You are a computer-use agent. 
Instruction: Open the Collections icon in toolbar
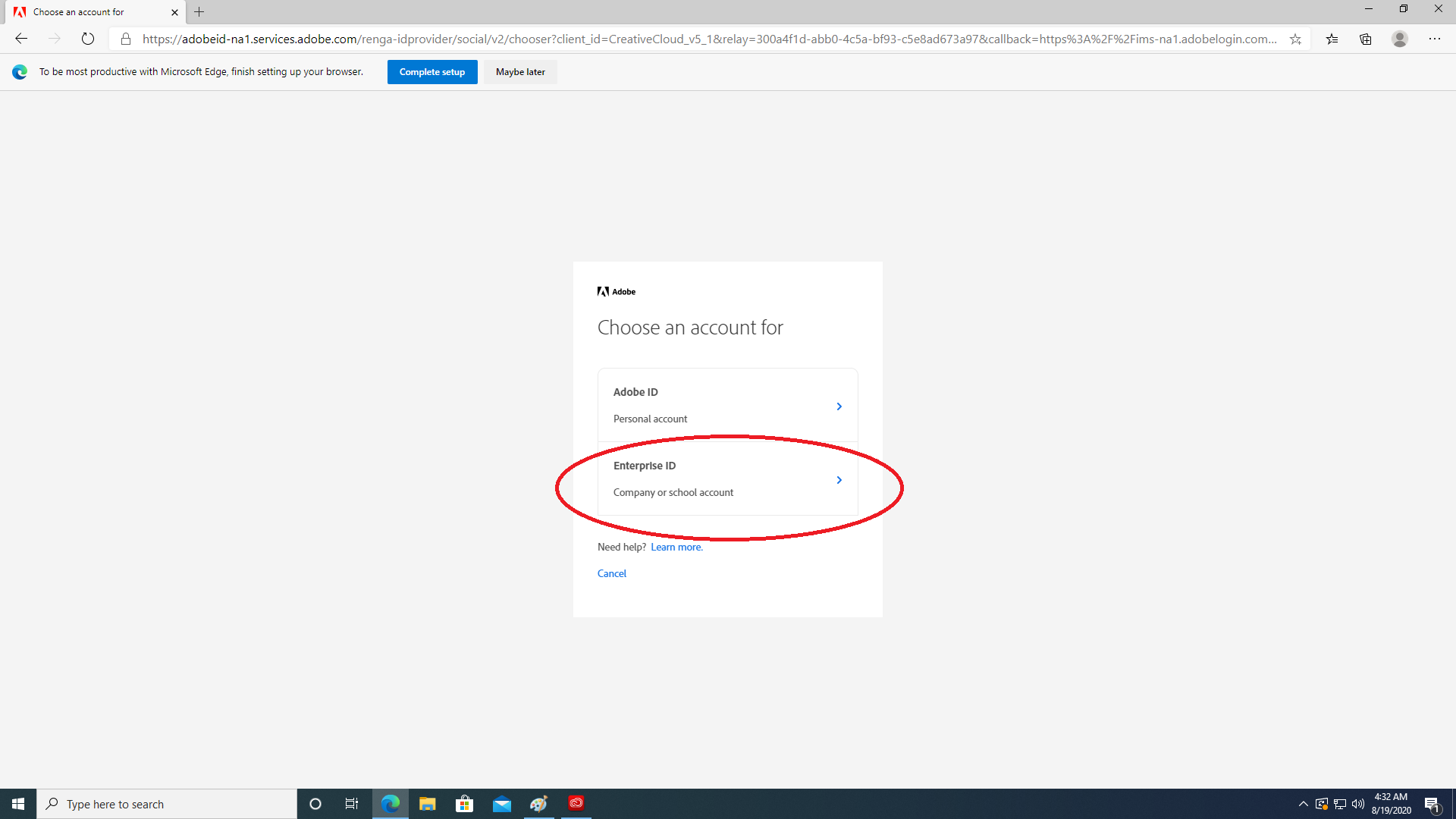click(1366, 39)
